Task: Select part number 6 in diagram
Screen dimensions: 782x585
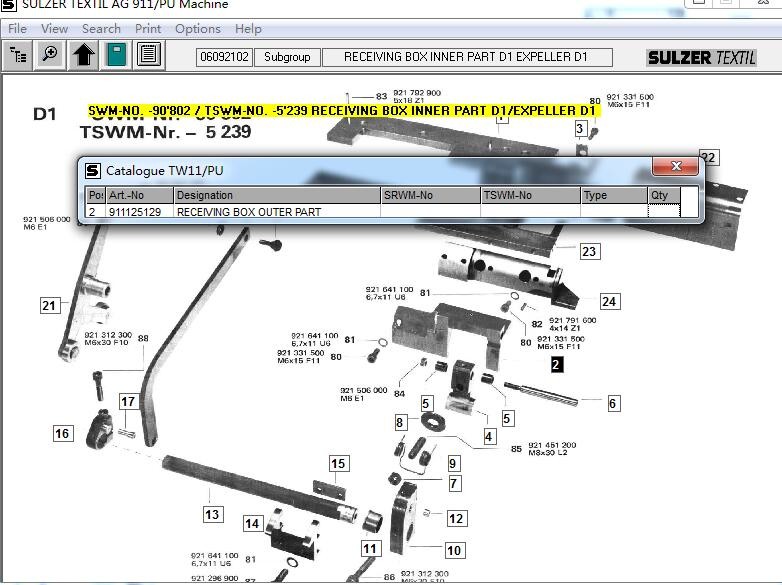Action: [613, 403]
